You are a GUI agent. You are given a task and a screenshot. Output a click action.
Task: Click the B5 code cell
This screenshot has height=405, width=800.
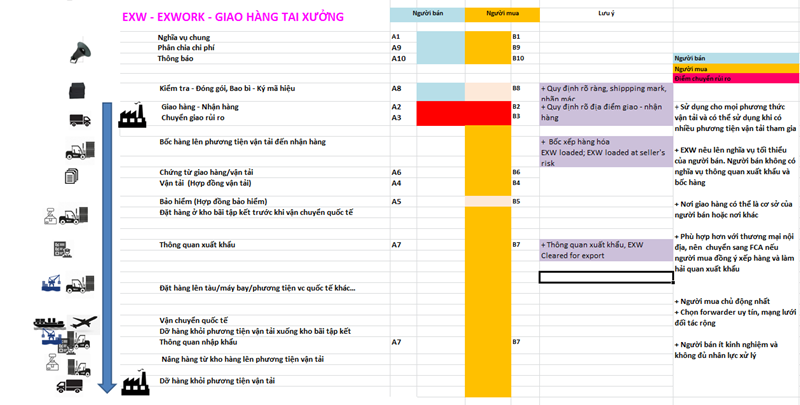point(516,201)
